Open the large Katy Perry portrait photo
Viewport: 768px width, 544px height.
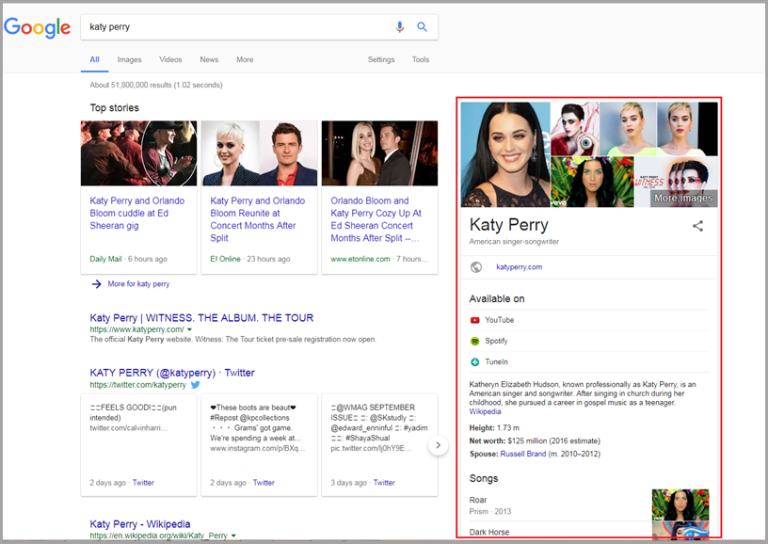tap(505, 154)
